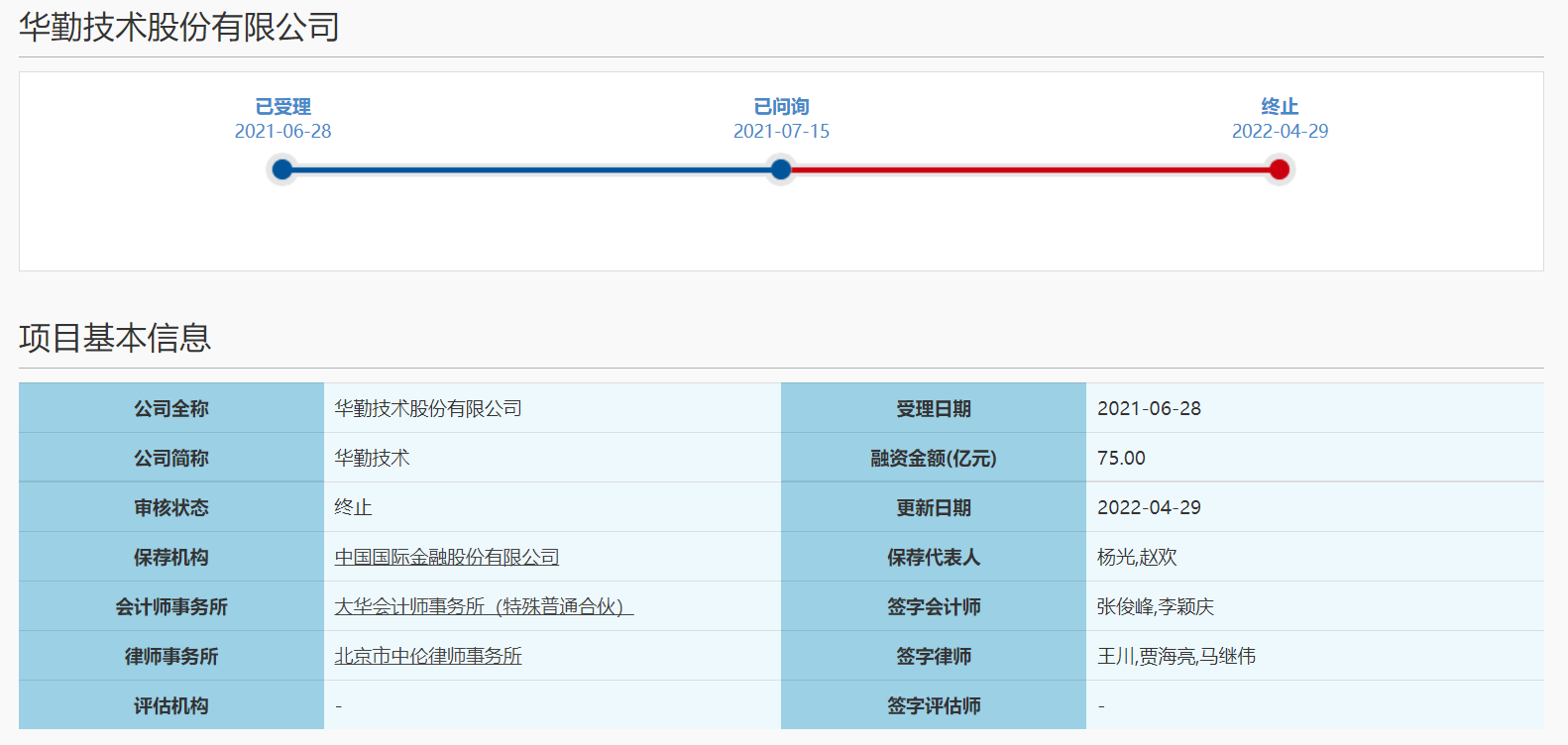Click the 2021-06-28 acceptance date value in table

[x=1149, y=408]
